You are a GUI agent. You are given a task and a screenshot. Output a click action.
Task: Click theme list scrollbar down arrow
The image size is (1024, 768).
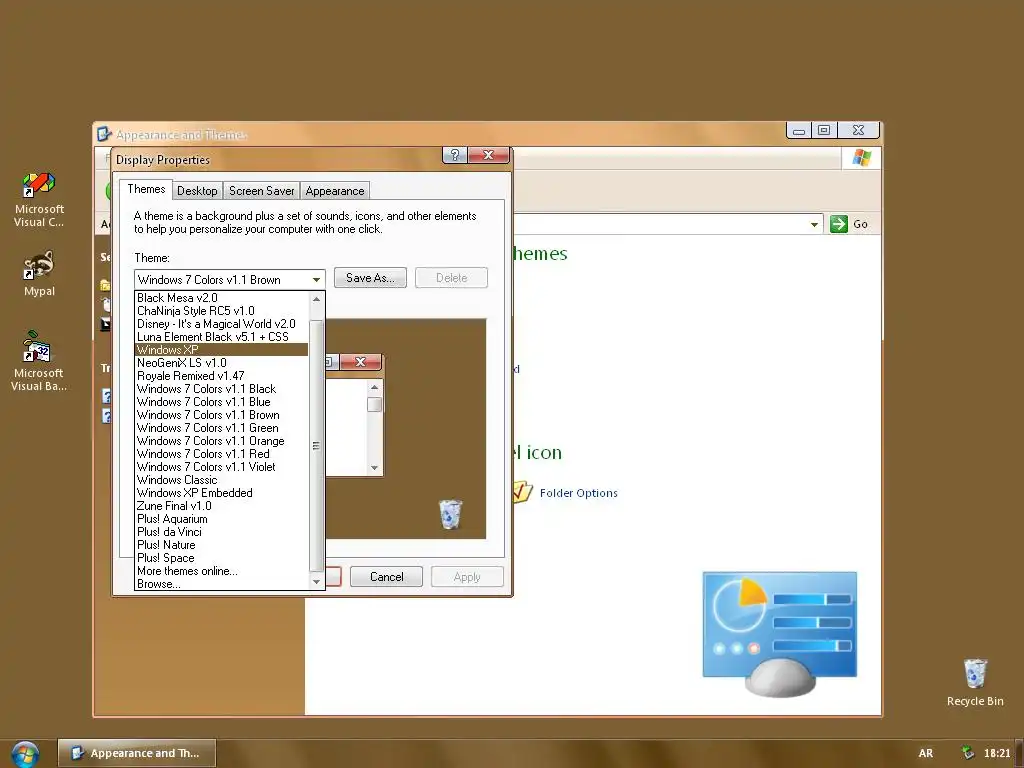click(x=316, y=582)
